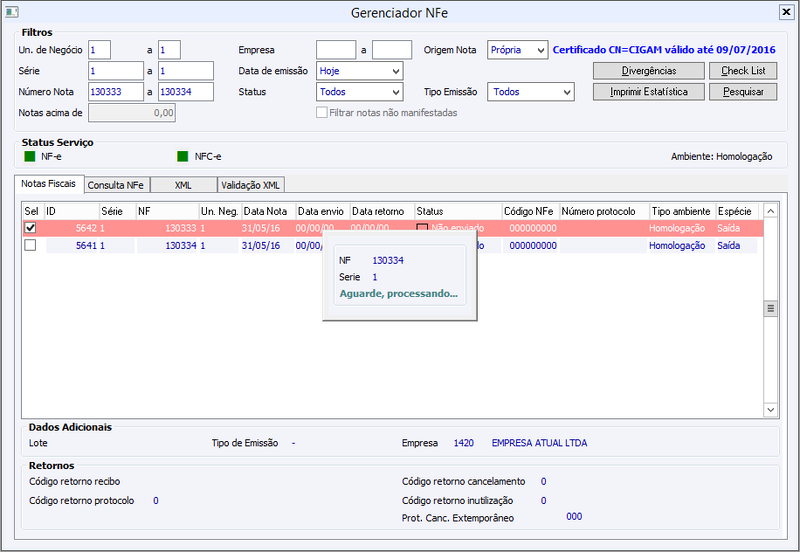Click NF cell 130333 in highlighted row
800x552 pixels.
[x=167, y=228]
